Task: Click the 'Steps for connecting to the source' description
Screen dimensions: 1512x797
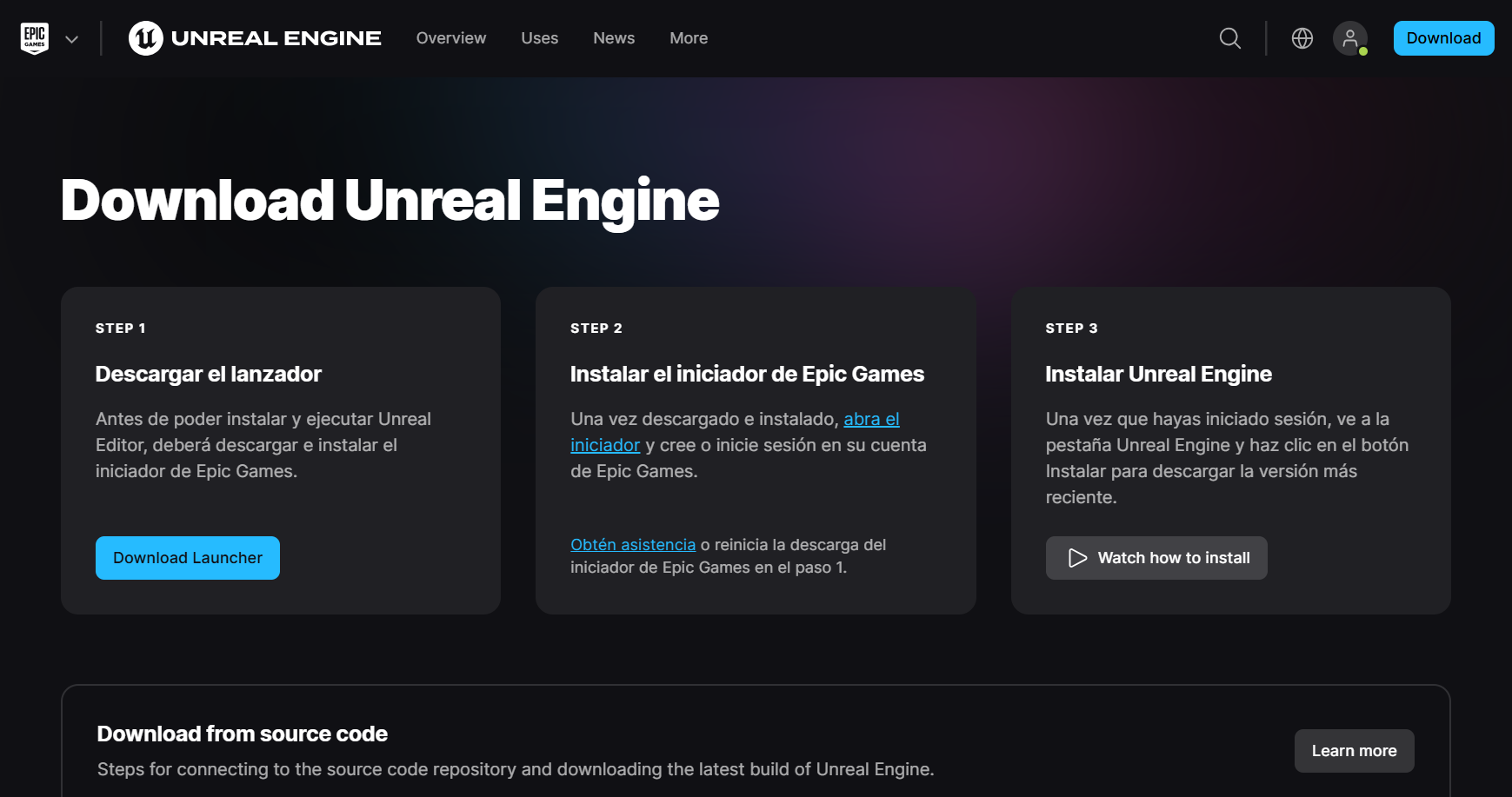Action: [516, 769]
